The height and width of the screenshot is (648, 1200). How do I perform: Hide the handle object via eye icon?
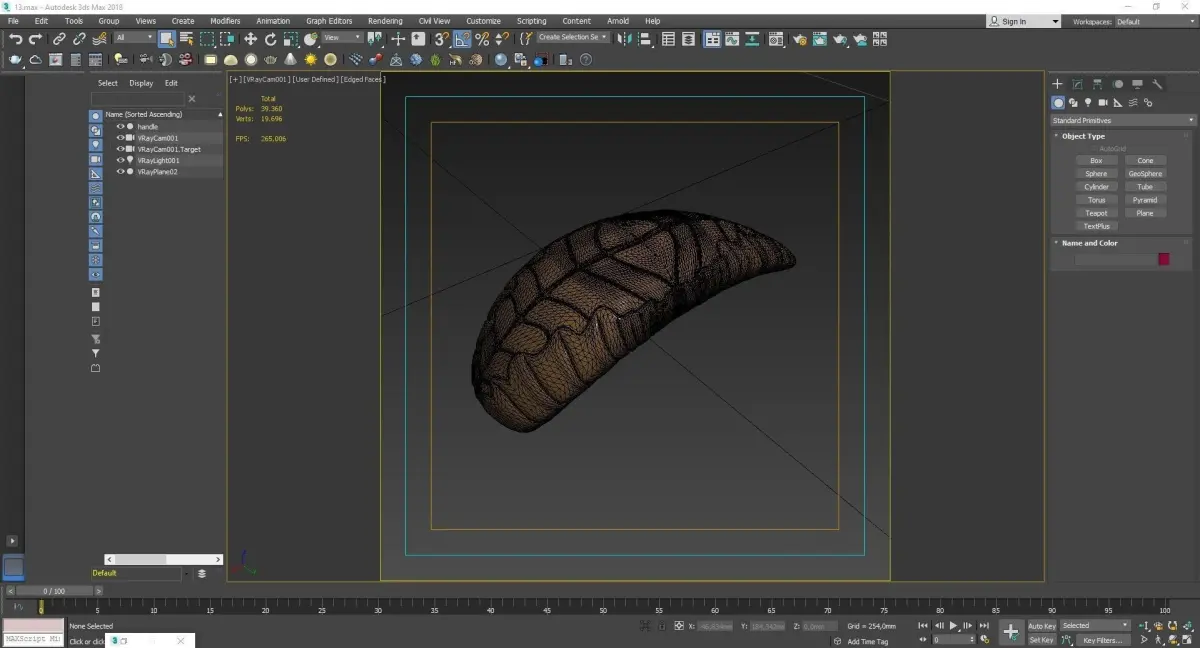pos(120,127)
